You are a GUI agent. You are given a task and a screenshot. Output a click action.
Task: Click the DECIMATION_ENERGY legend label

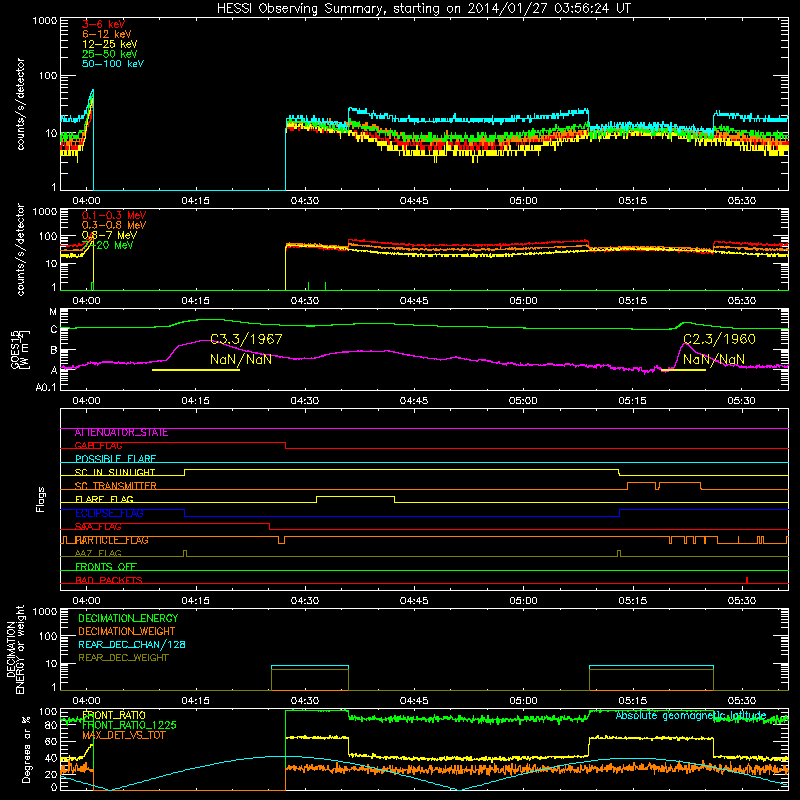click(128, 618)
